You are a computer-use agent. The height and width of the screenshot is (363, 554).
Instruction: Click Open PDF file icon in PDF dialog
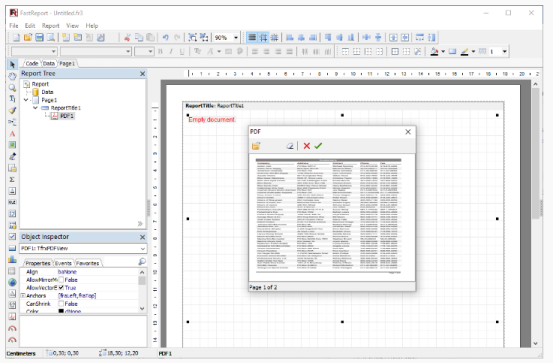pos(256,146)
